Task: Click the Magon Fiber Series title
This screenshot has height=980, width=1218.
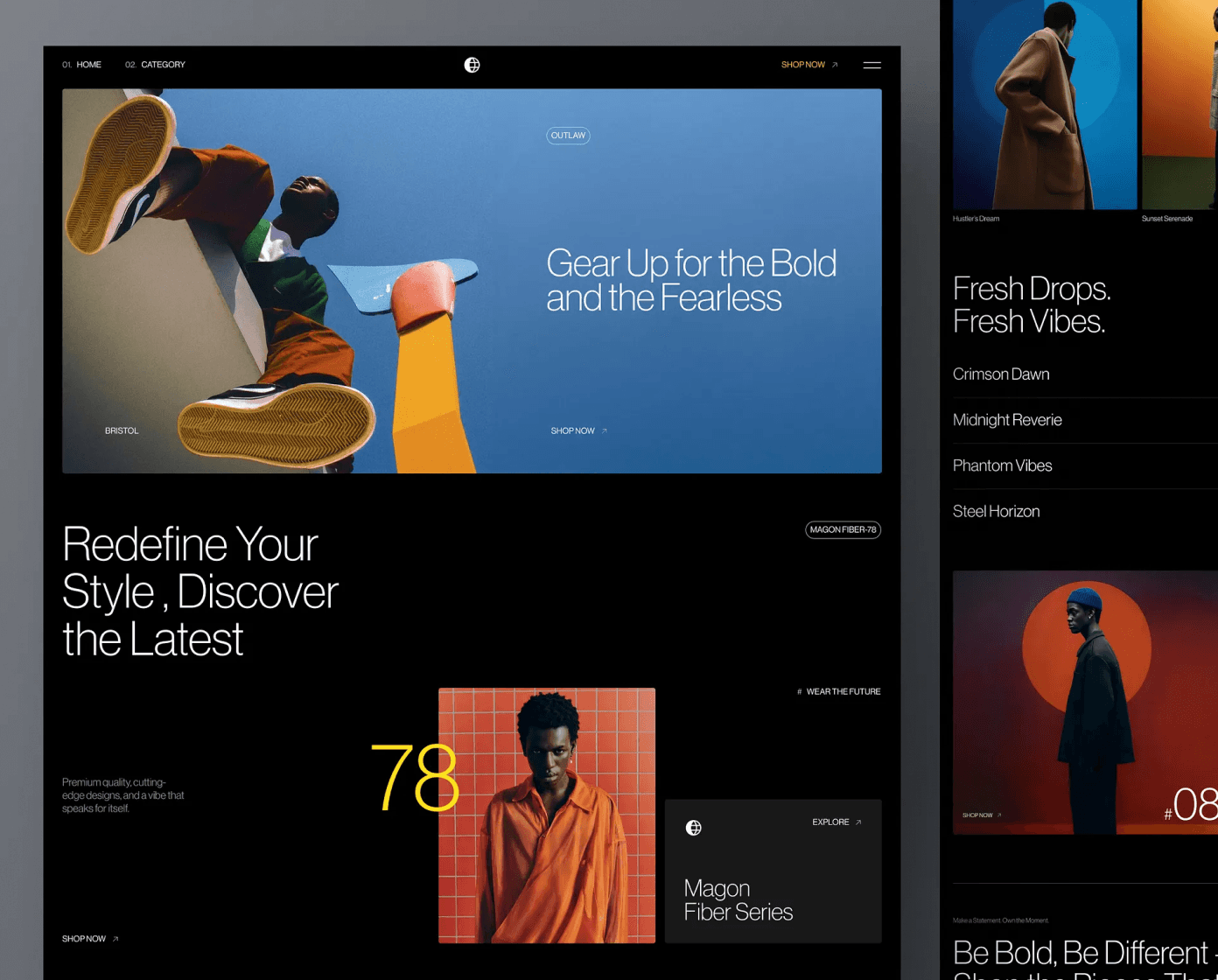Action: (x=738, y=900)
